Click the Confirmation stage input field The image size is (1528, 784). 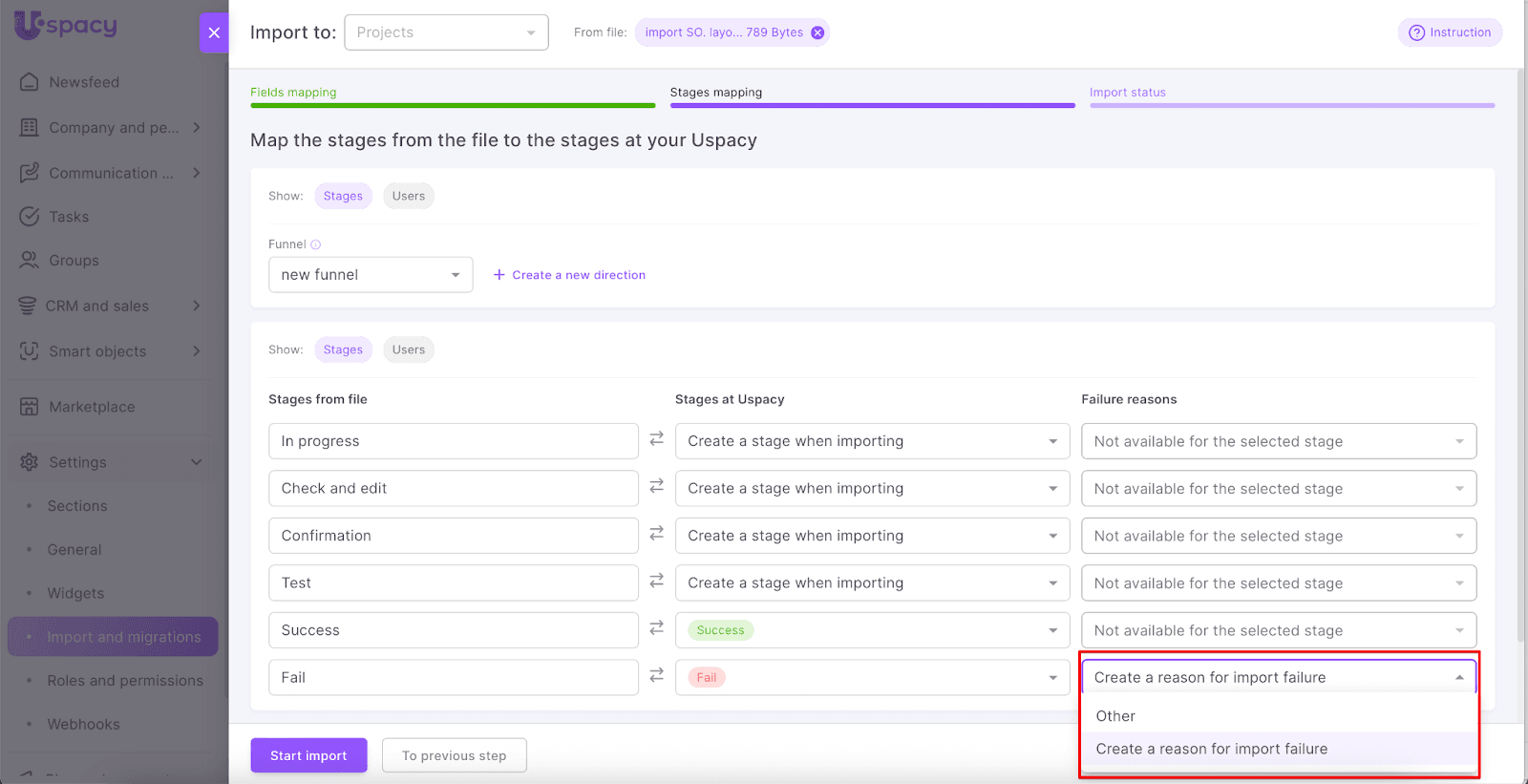(453, 536)
